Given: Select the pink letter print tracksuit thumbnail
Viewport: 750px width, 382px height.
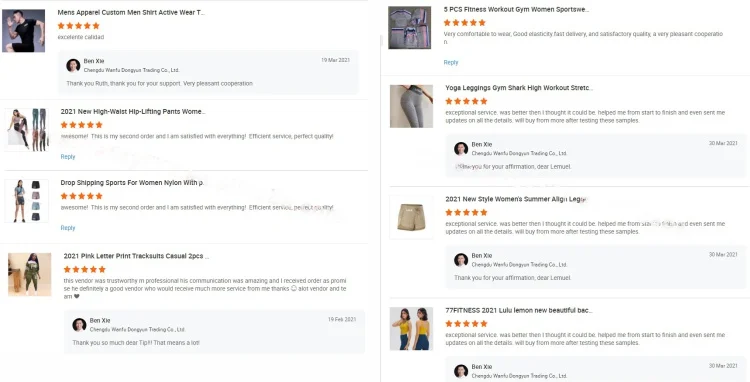Looking at the screenshot, I should pyautogui.click(x=30, y=274).
